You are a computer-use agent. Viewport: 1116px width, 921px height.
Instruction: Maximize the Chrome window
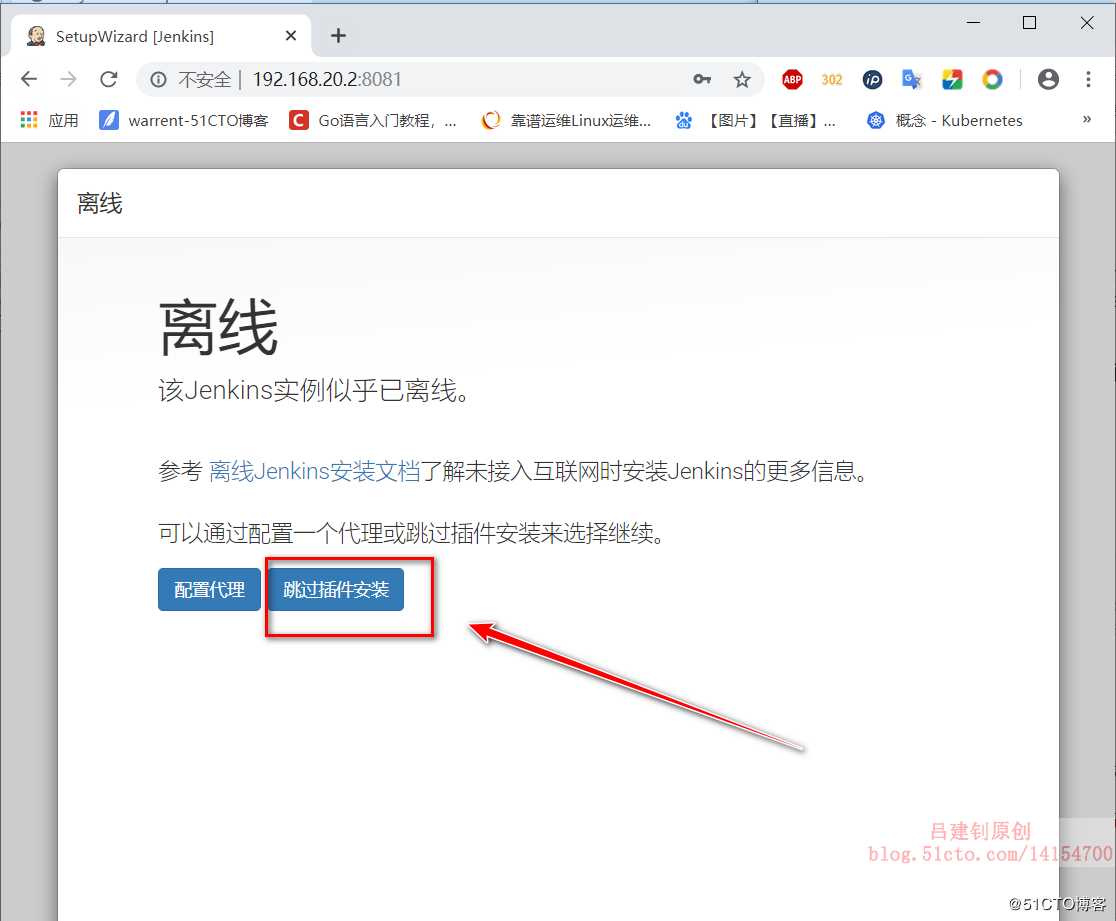(1029, 23)
